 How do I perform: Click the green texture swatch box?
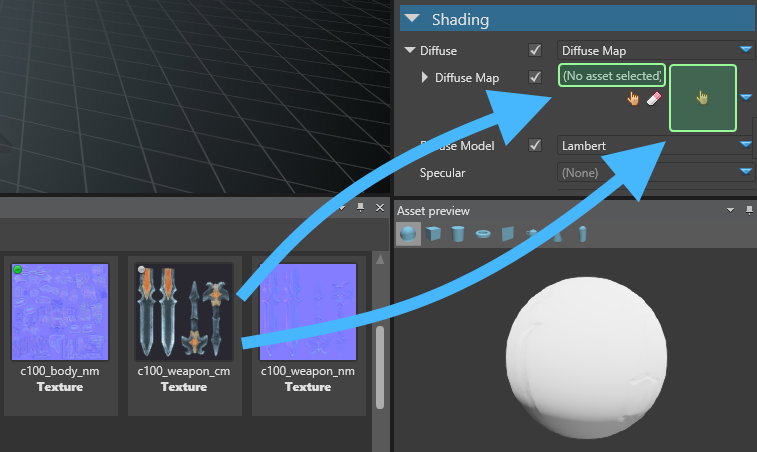point(702,97)
